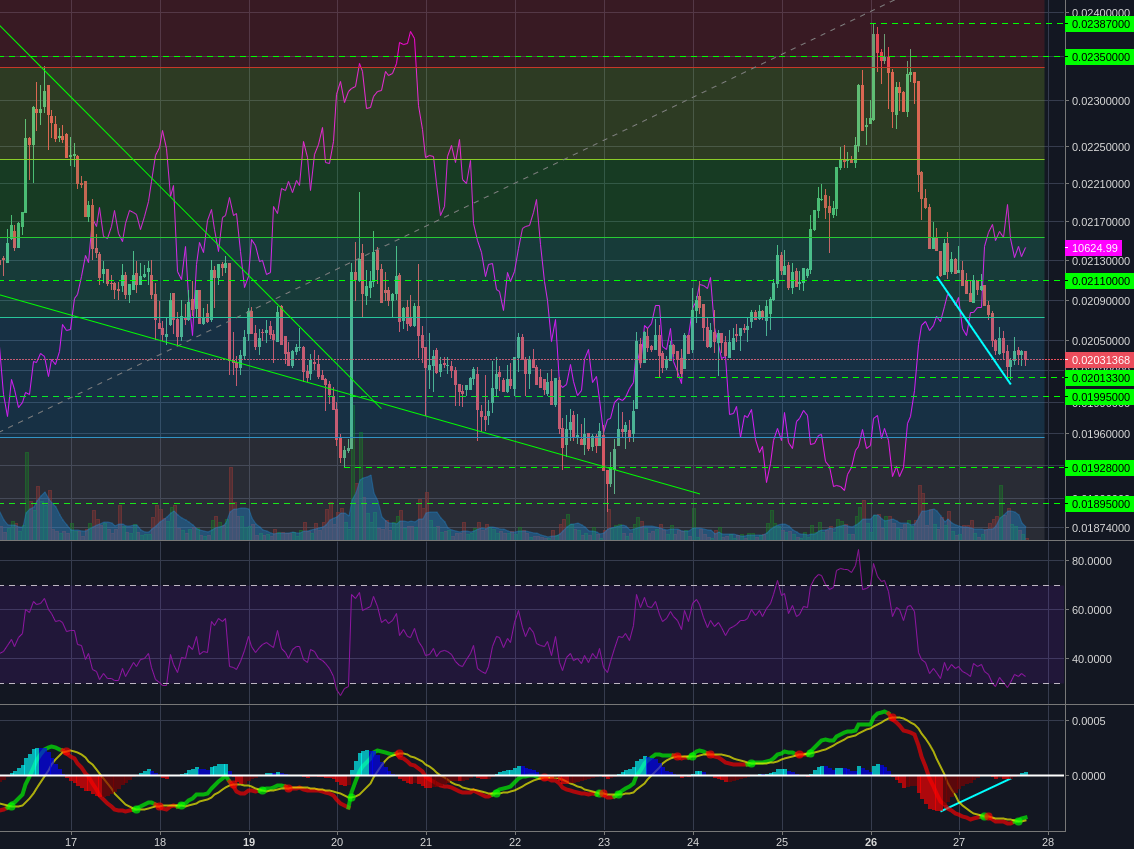Click the 0.02250000 price axis value

coord(1100,147)
